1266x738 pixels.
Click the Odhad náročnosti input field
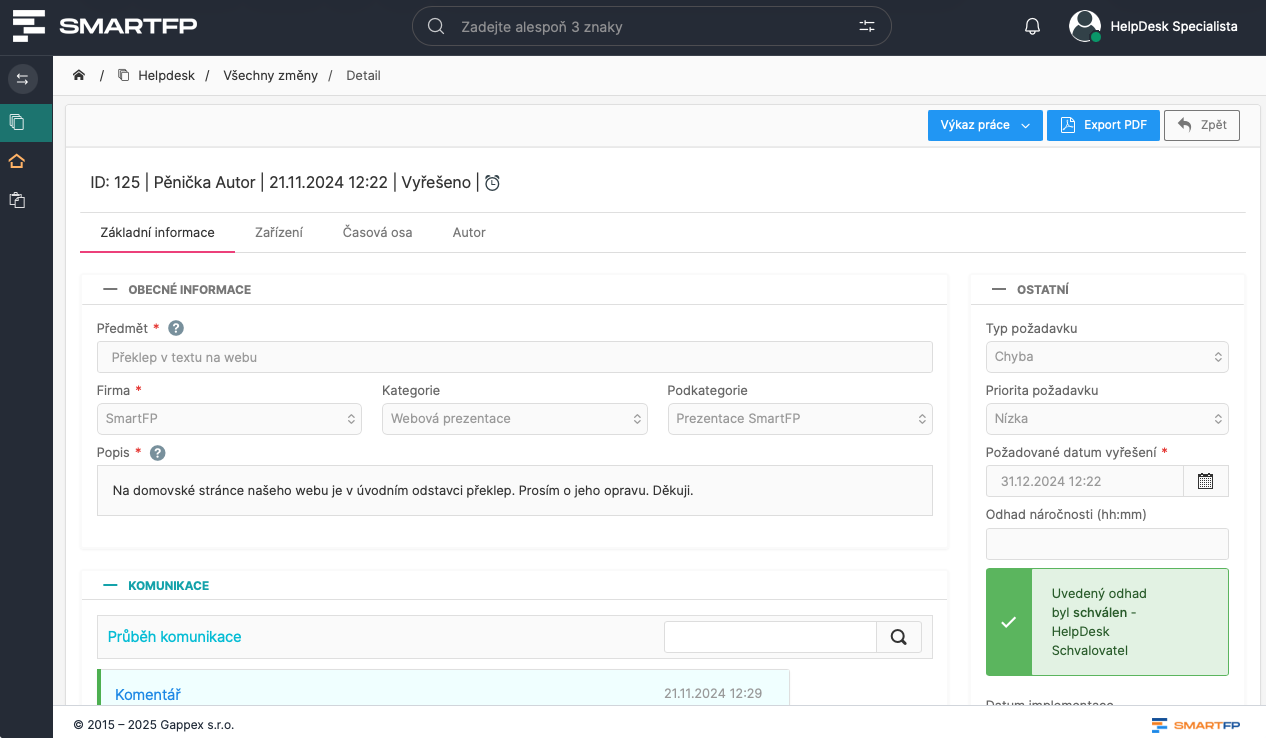(1106, 544)
